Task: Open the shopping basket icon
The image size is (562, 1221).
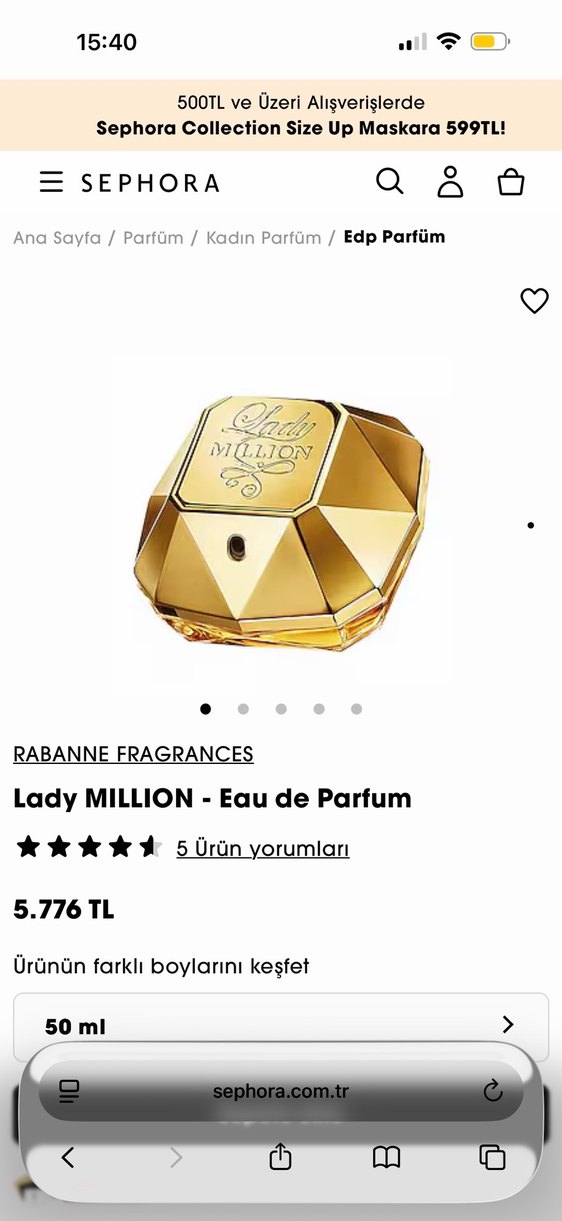Action: (511, 182)
